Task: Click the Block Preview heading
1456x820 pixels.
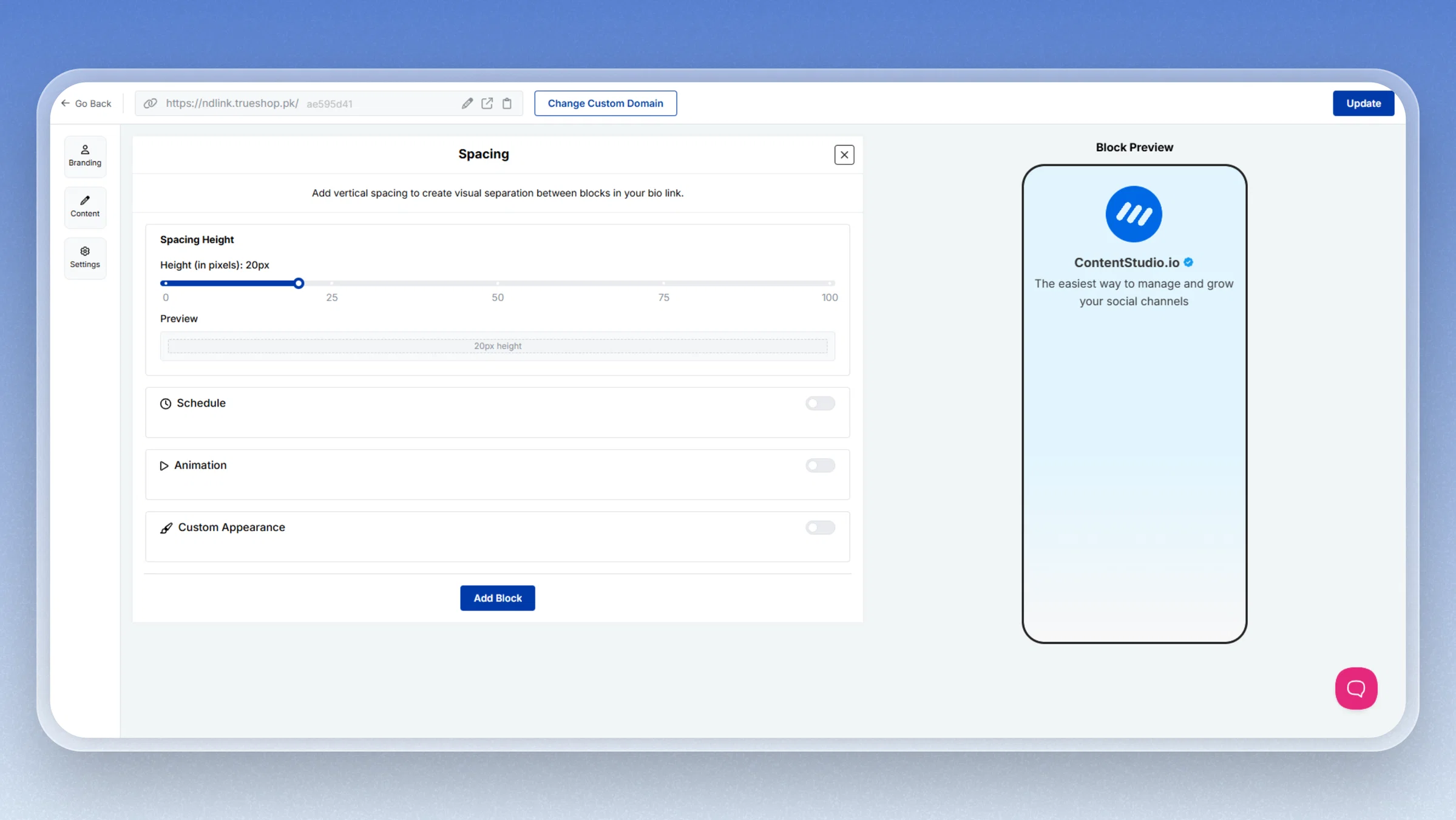Action: click(x=1134, y=147)
